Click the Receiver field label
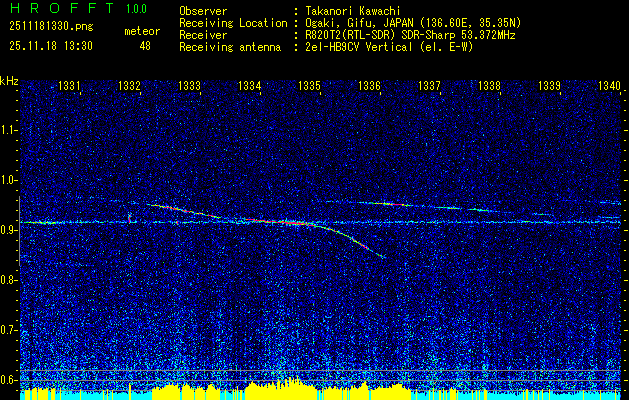Image resolution: width=629 pixels, height=400 pixels. pyautogui.click(x=203, y=35)
